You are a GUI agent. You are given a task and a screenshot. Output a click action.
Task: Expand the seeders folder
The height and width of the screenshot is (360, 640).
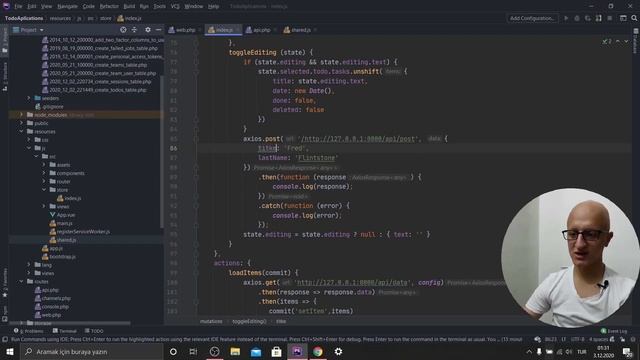point(29,98)
